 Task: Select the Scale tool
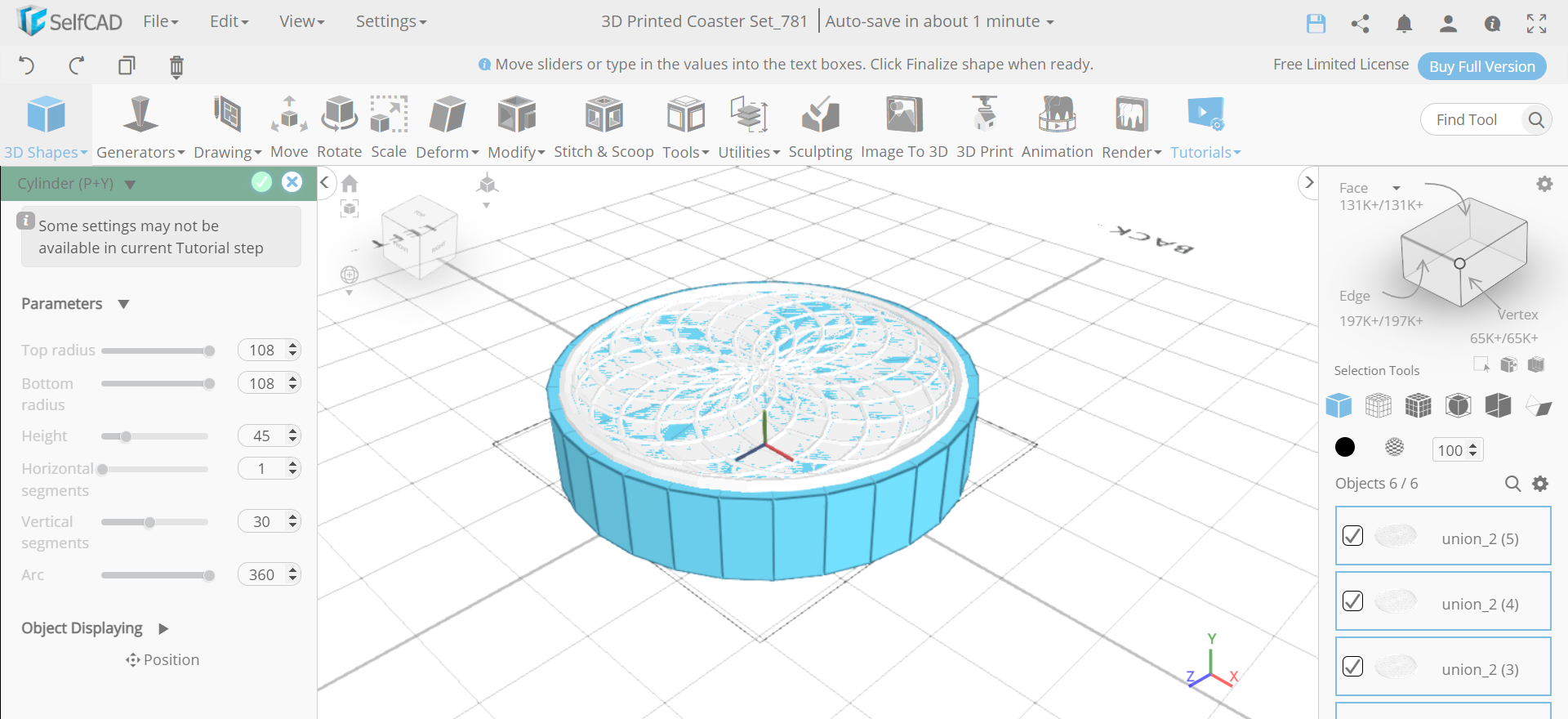tap(389, 127)
